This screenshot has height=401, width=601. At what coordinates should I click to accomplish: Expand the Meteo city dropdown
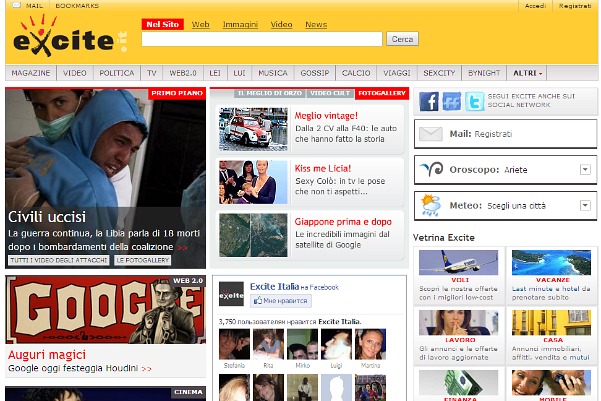(x=585, y=205)
